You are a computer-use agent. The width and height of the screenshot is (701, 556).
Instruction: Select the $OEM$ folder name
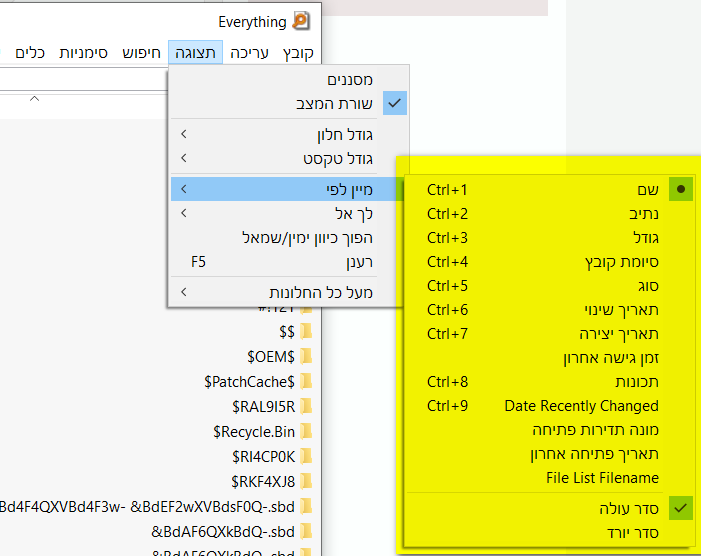click(x=271, y=357)
